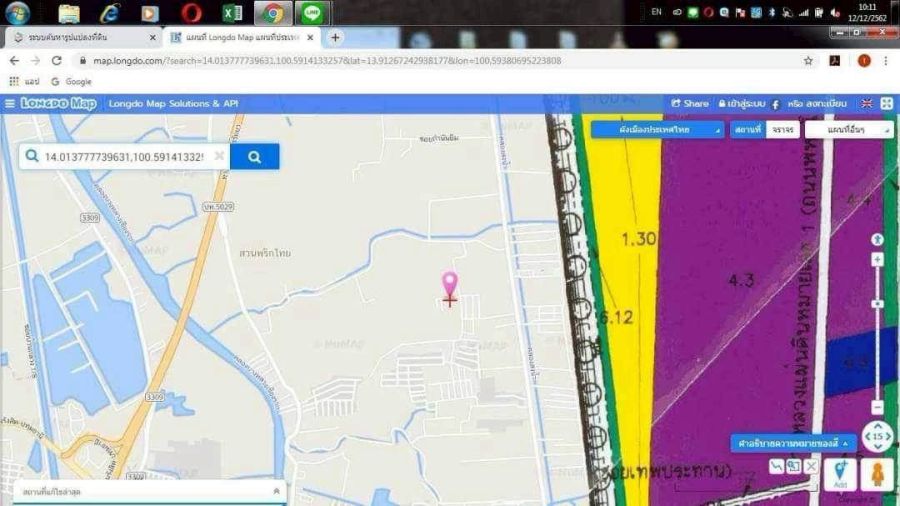Open the other maps dropdown
Screen dimensions: 900x506
pos(849,130)
